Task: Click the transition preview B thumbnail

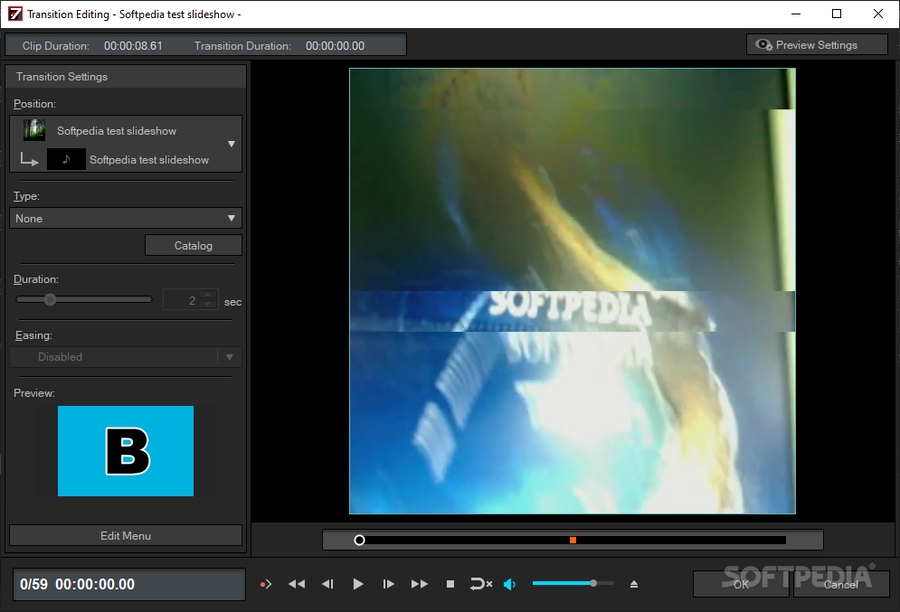Action: click(126, 451)
